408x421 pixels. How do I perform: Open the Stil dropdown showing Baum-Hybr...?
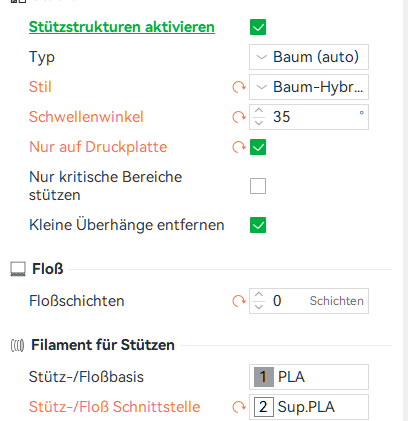309,87
